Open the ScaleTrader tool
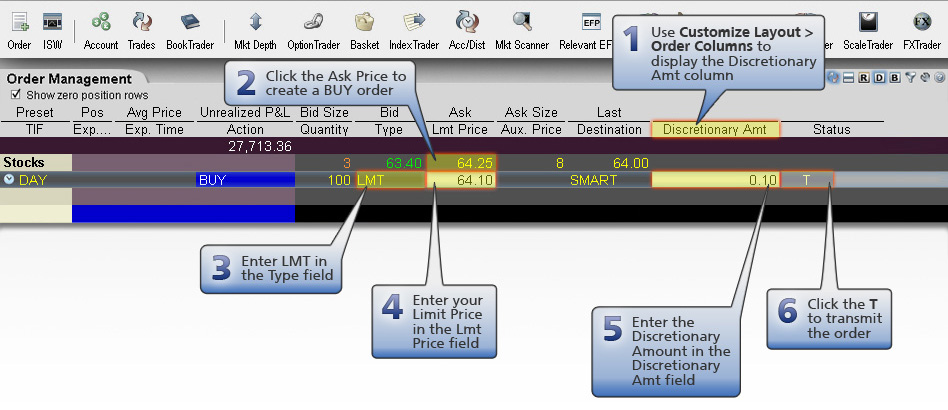Screen dimensions: 948x410 click(868, 28)
